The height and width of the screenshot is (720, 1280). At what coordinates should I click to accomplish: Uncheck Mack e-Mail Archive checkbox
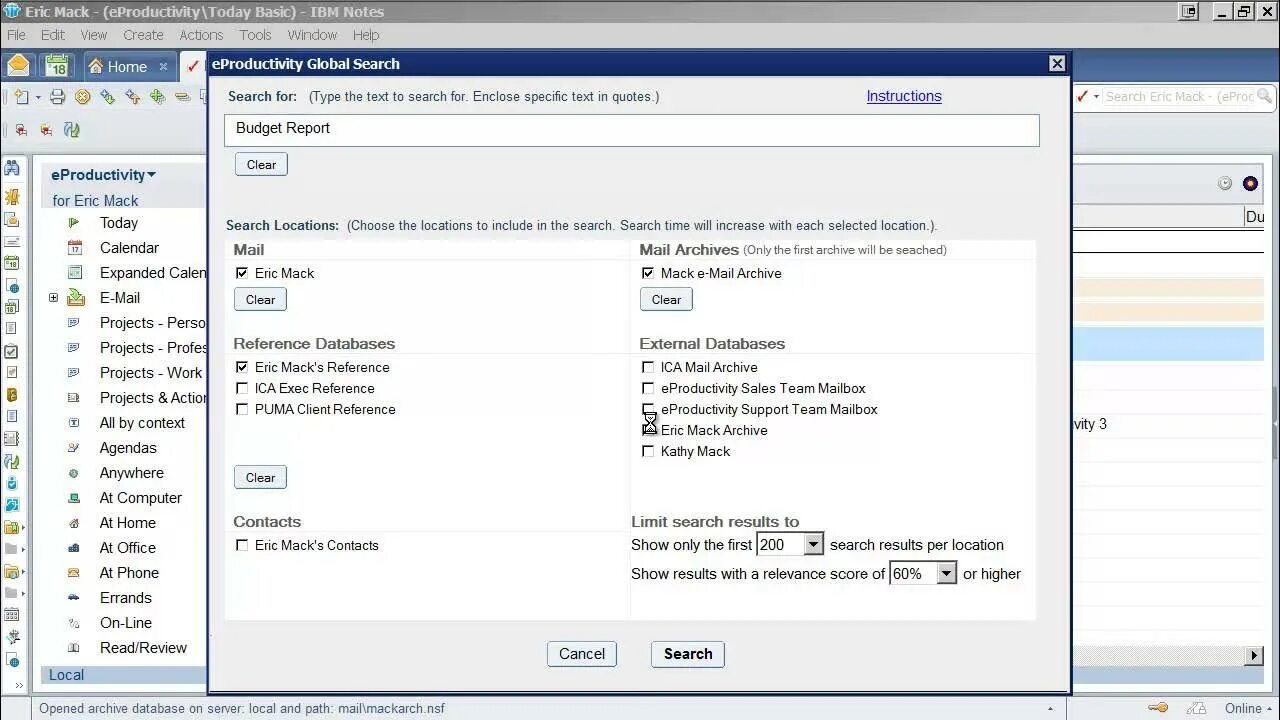(x=648, y=273)
